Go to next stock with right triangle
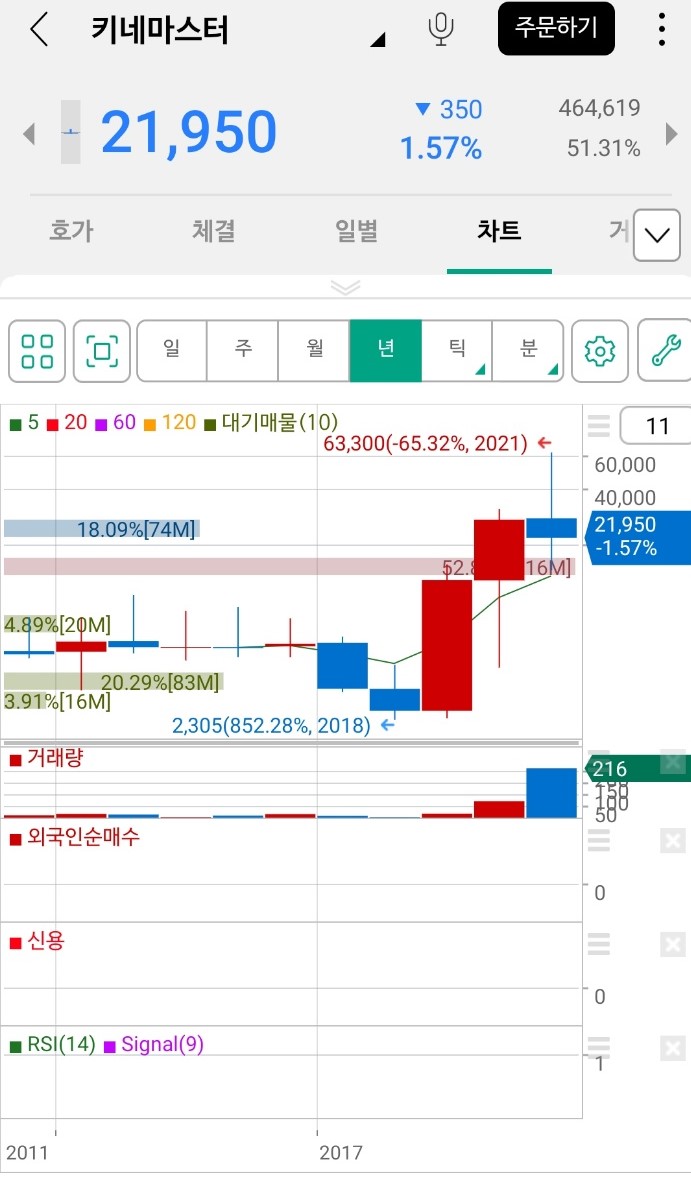The image size is (691, 1178). coord(672,134)
